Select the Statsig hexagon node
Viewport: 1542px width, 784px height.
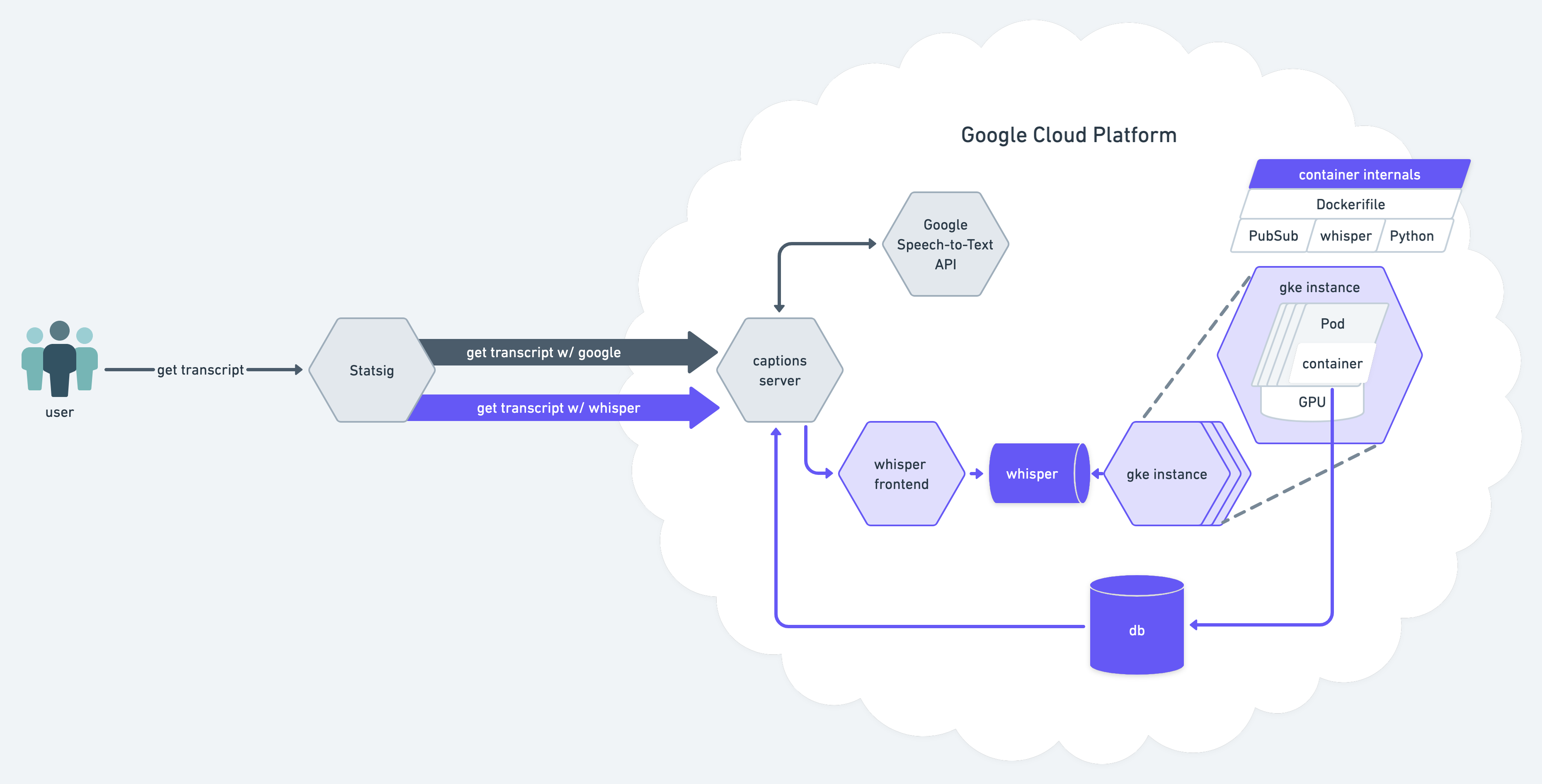[x=372, y=370]
